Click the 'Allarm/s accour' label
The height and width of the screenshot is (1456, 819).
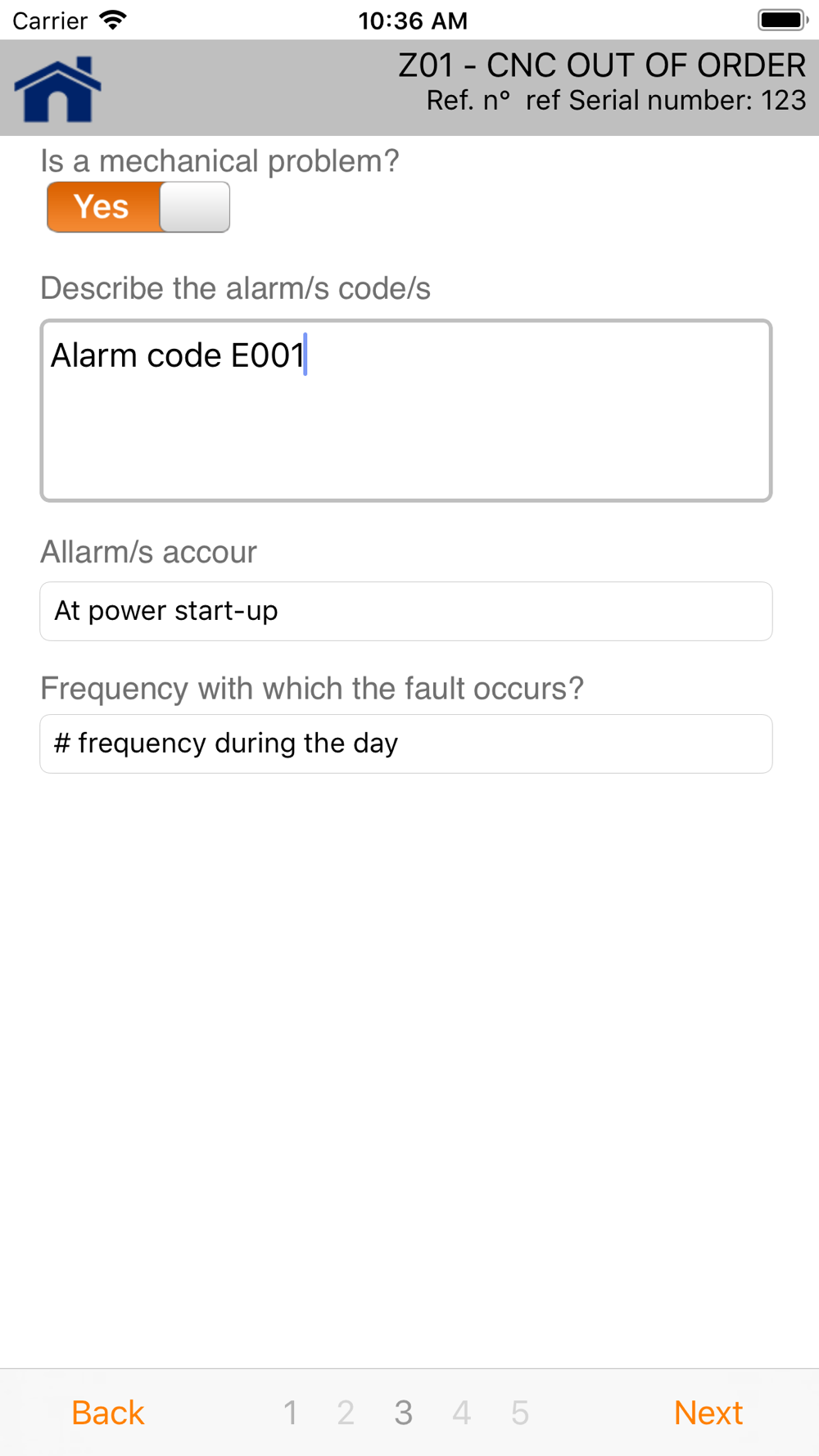click(x=148, y=552)
